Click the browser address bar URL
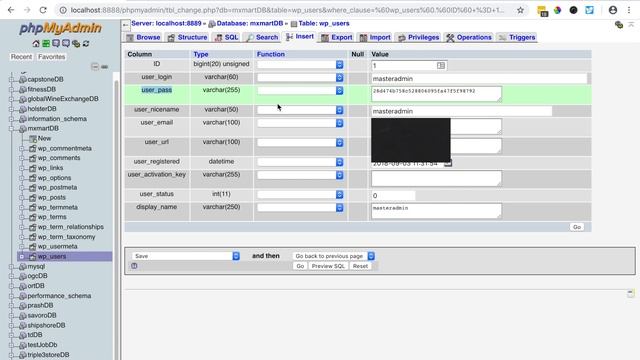 [x=287, y=10]
